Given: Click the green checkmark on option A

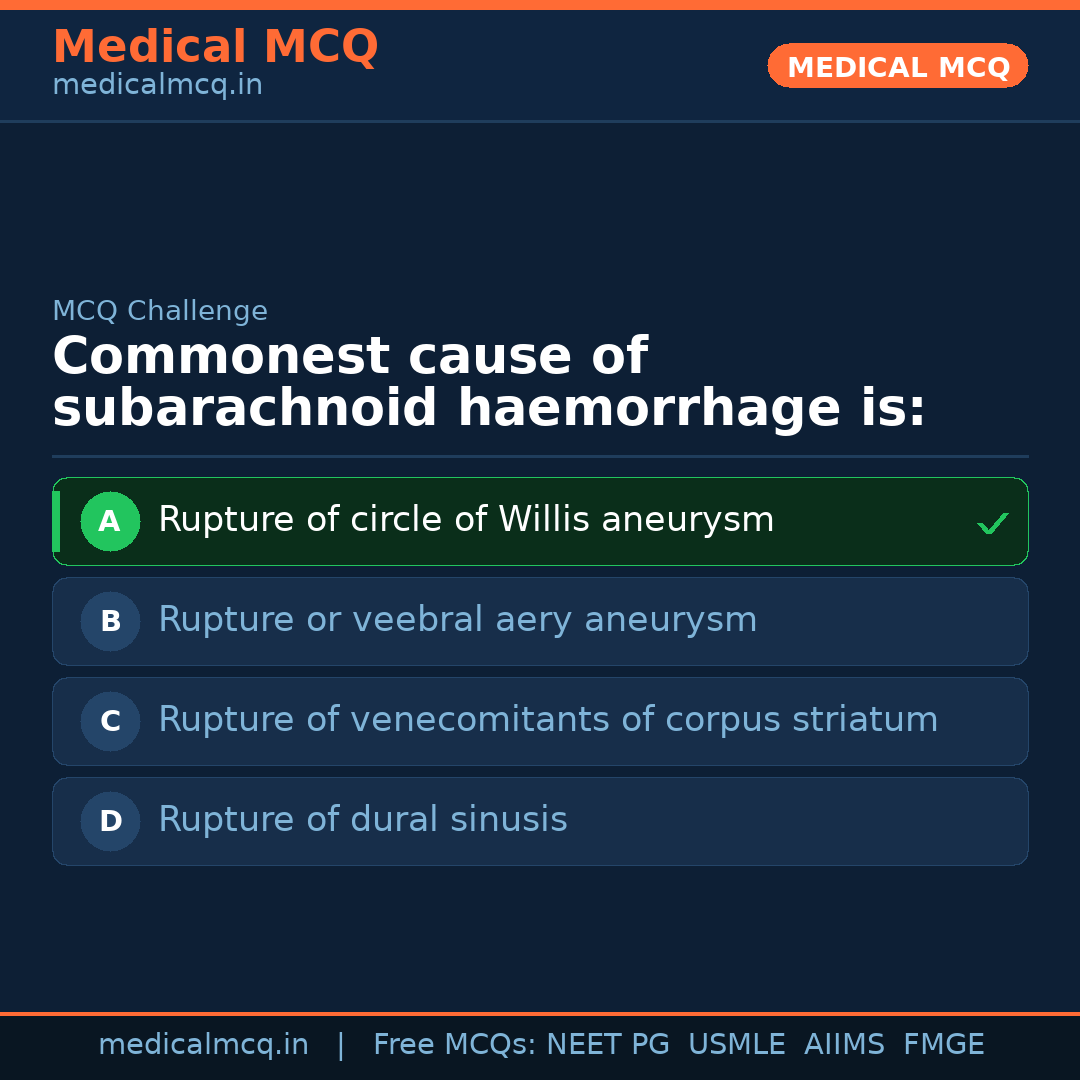Looking at the screenshot, I should [x=992, y=523].
